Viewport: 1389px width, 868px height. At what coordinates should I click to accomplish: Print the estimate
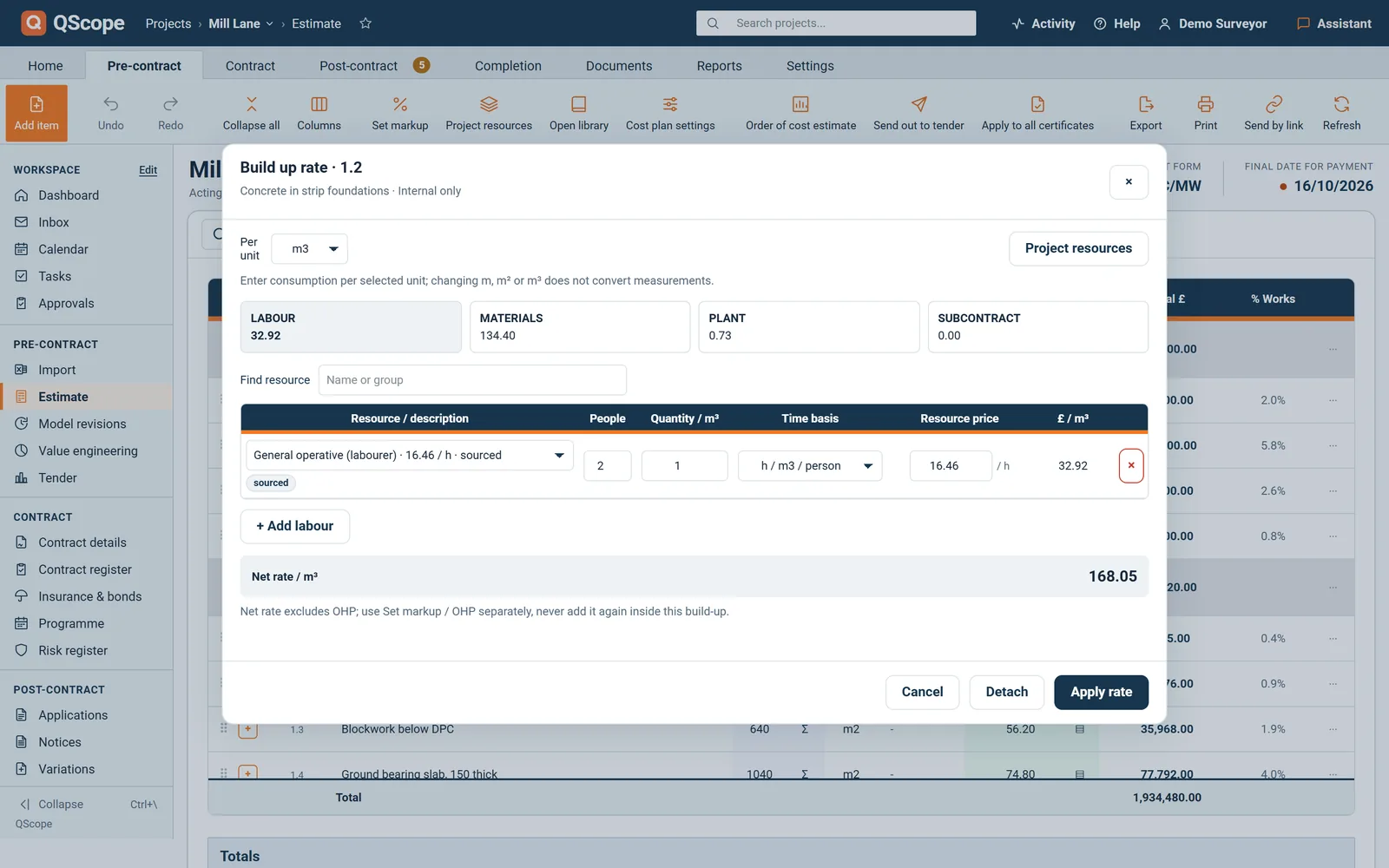(1206, 113)
